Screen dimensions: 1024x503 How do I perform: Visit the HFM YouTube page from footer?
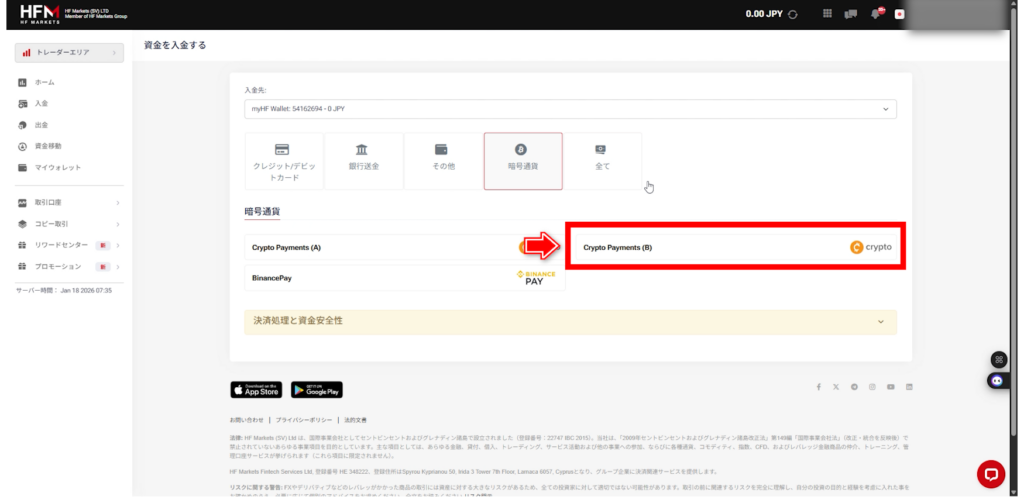[x=890, y=387]
